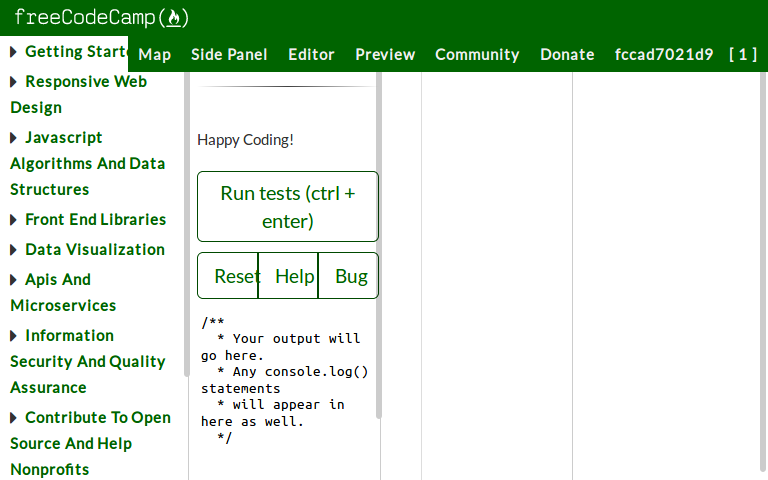Click the side panel vertical scrollbar
The width and height of the screenshot is (768, 480).
tap(379, 245)
